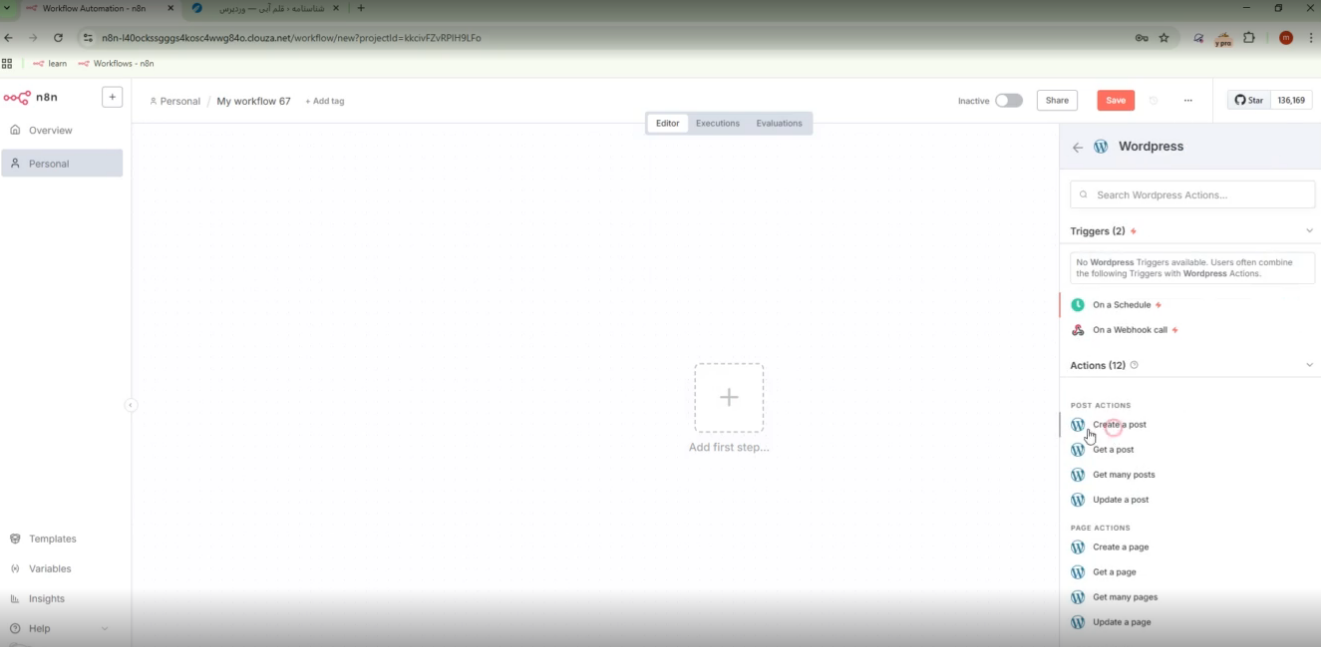Choose the Create a post action

coord(1119,425)
